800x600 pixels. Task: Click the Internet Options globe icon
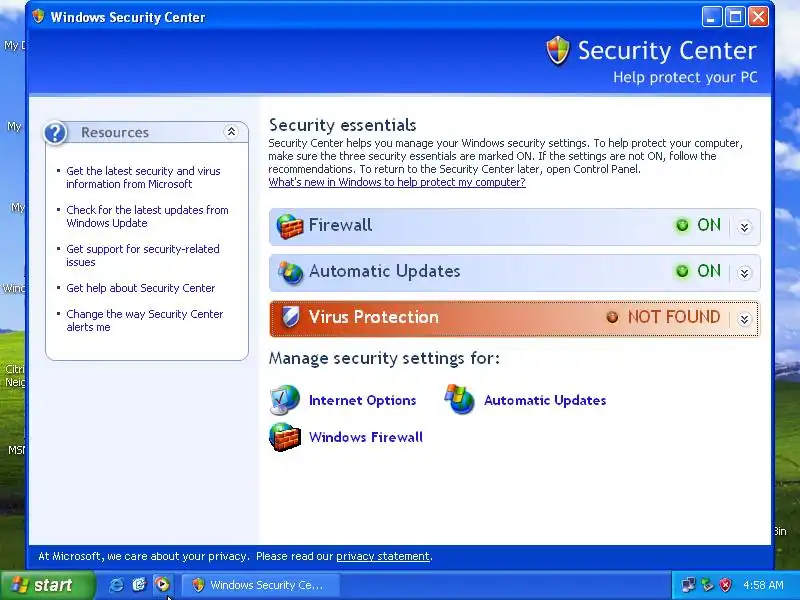coord(285,400)
